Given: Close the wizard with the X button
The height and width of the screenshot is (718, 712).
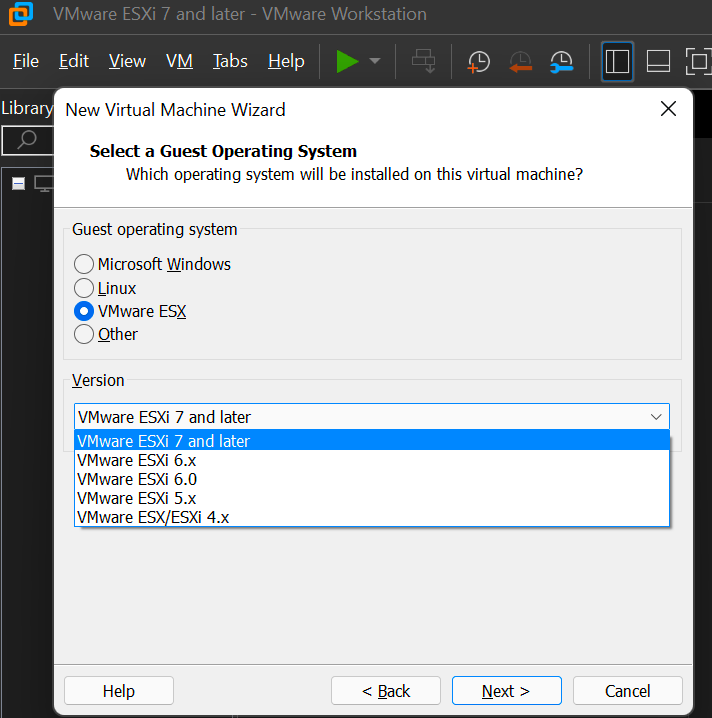Looking at the screenshot, I should (x=669, y=109).
